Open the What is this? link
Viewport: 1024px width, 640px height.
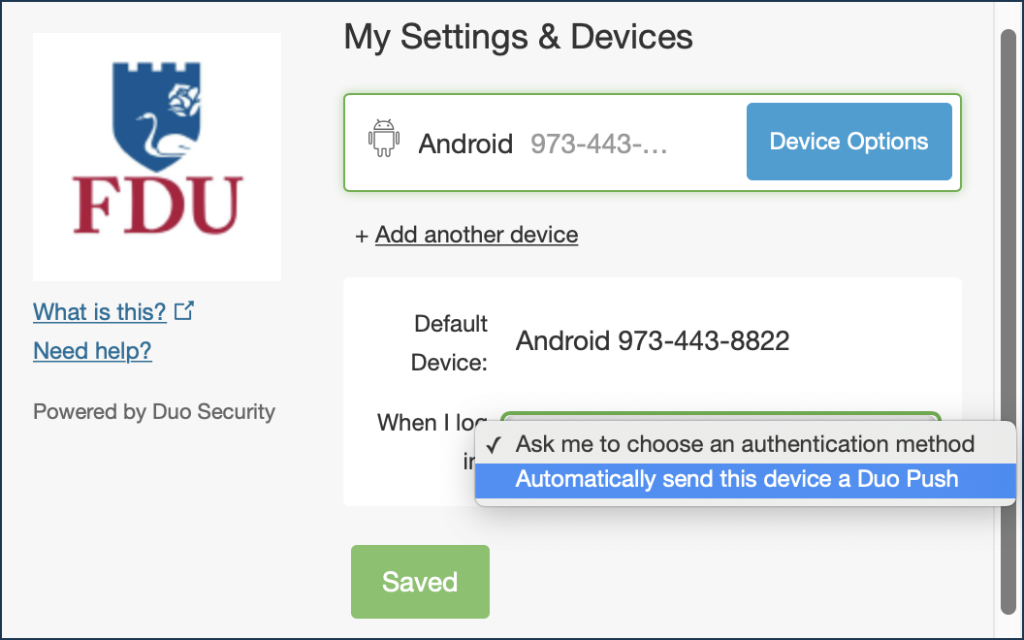point(99,312)
